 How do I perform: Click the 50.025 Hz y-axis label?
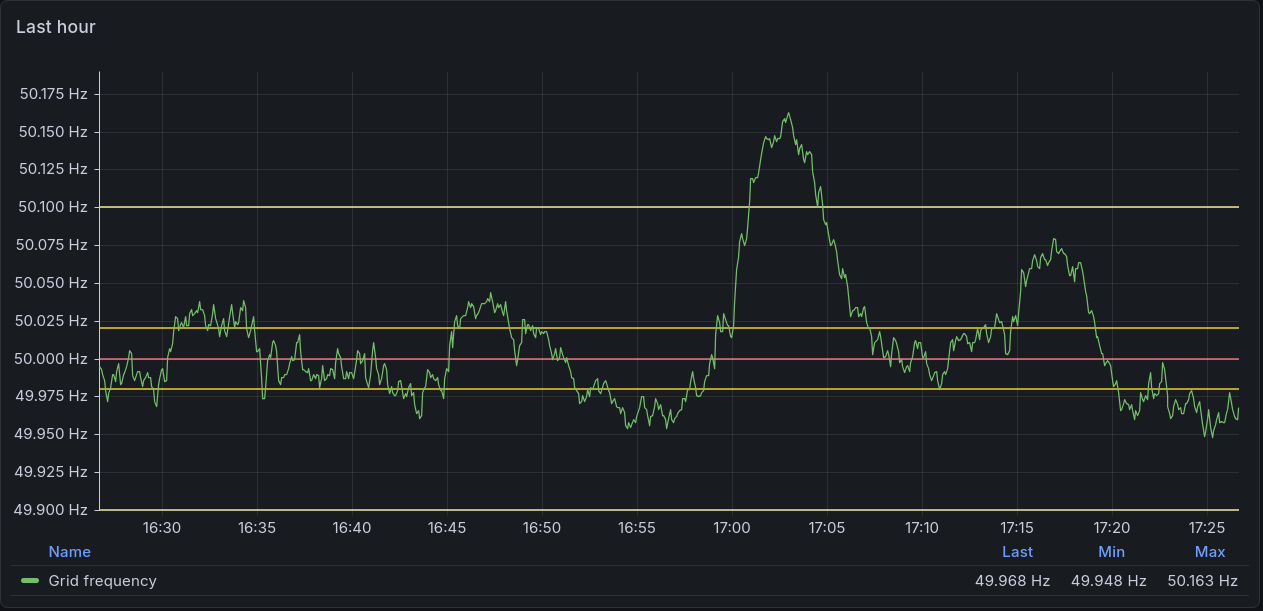[x=53, y=321]
